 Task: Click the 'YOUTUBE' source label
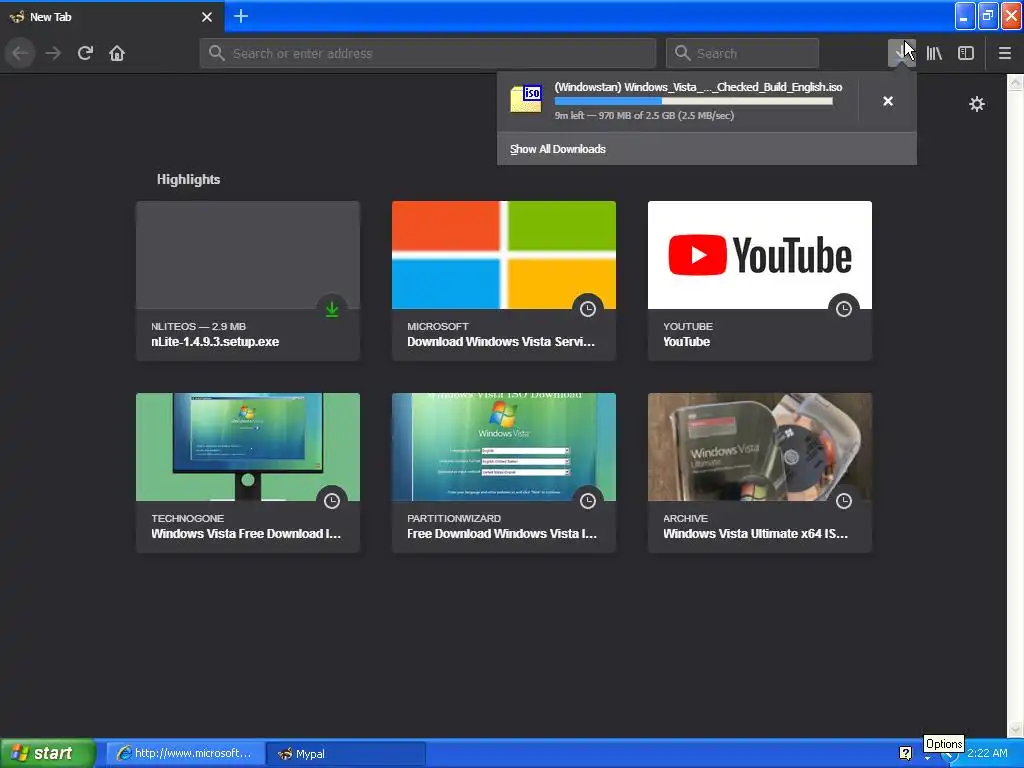pyautogui.click(x=688, y=327)
